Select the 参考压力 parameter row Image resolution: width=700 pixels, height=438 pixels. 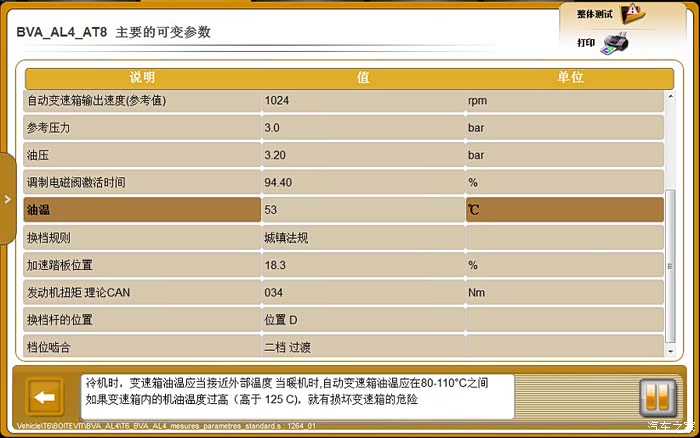tap(142, 128)
